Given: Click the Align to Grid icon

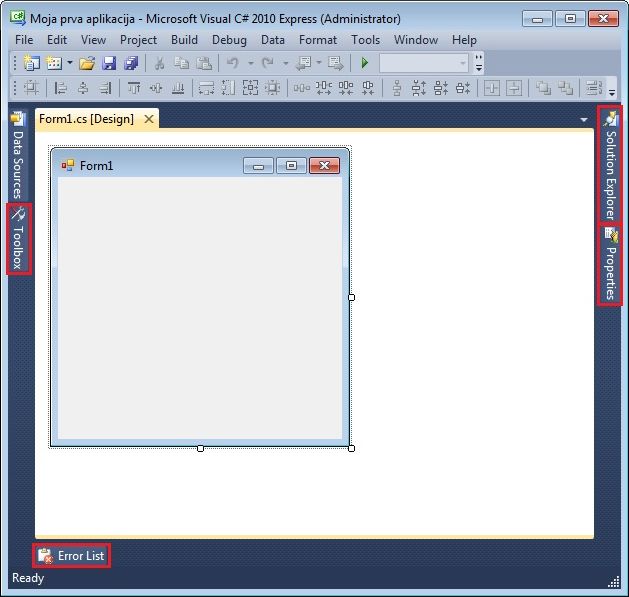Looking at the screenshot, I should (31, 88).
